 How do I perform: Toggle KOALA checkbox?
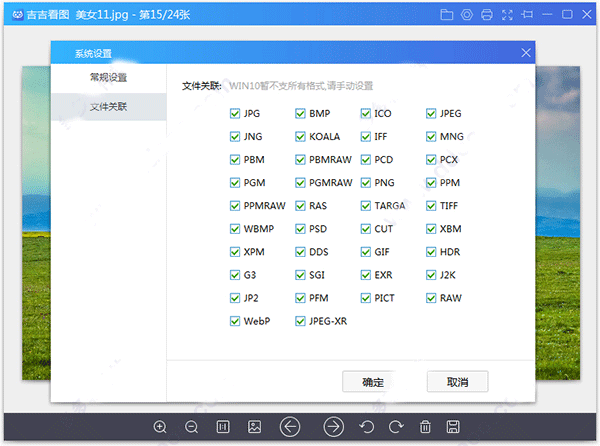(300, 137)
